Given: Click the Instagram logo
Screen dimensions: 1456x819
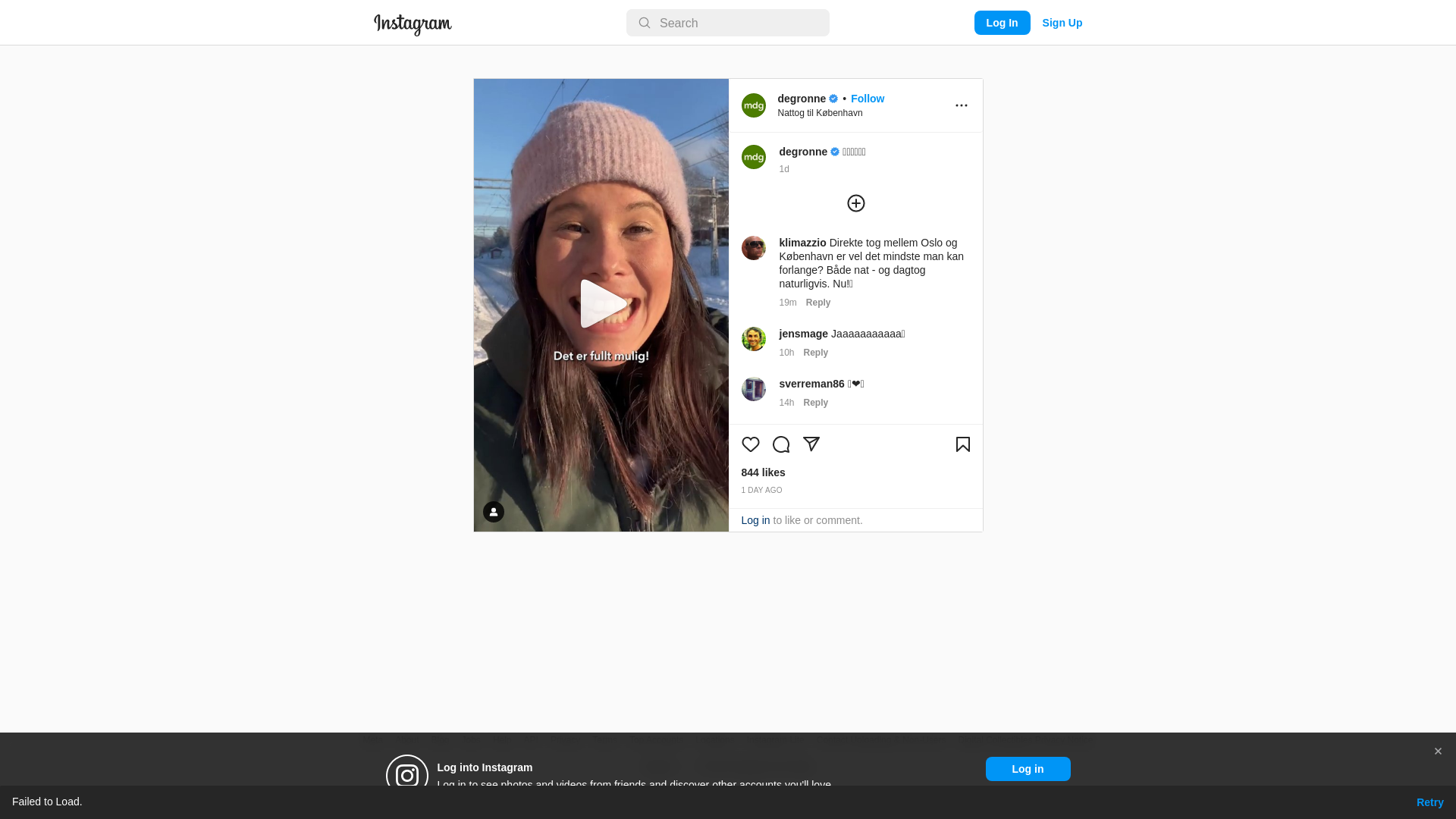Looking at the screenshot, I should point(413,24).
